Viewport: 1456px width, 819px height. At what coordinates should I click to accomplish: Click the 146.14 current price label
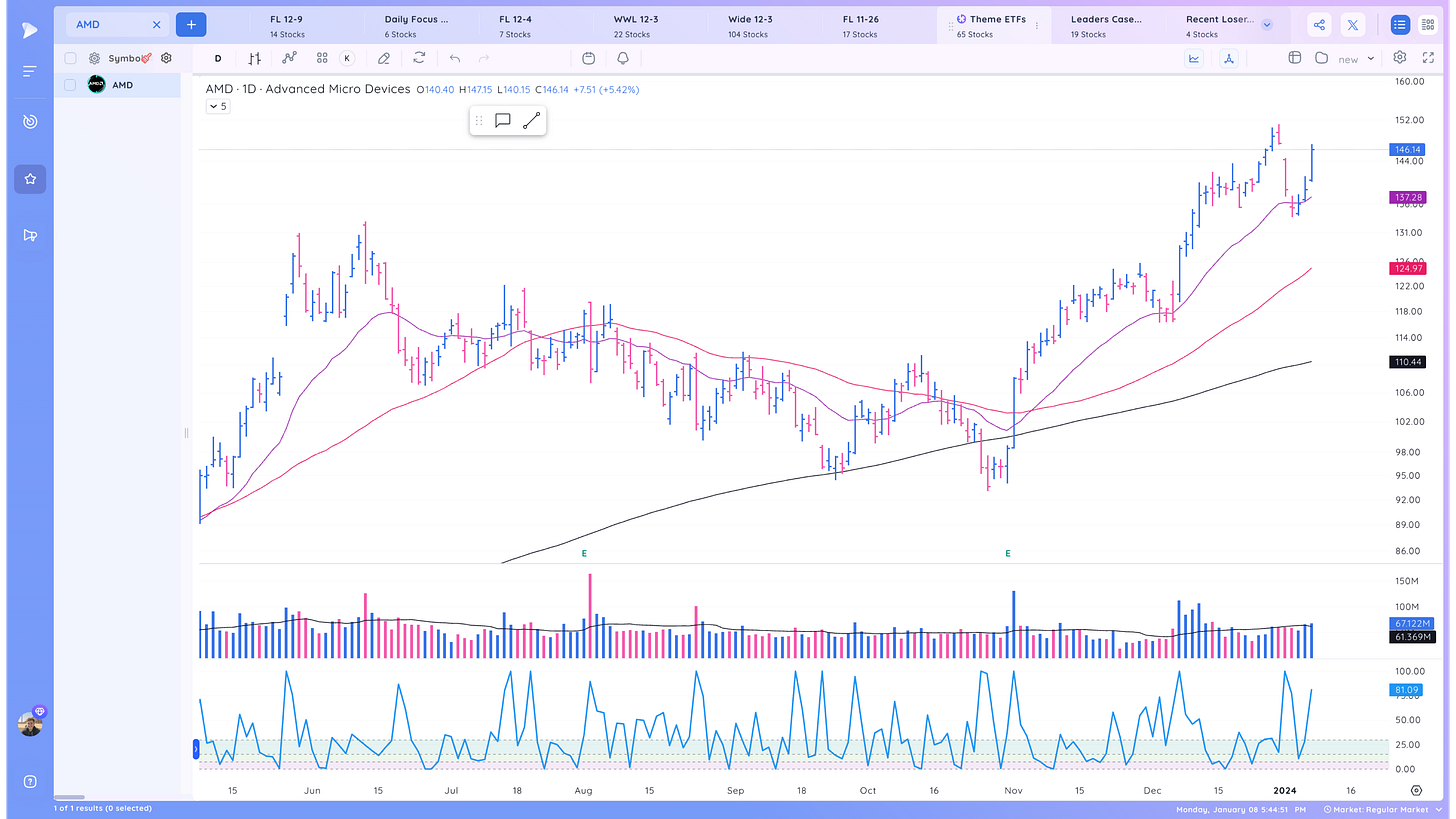[1408, 150]
